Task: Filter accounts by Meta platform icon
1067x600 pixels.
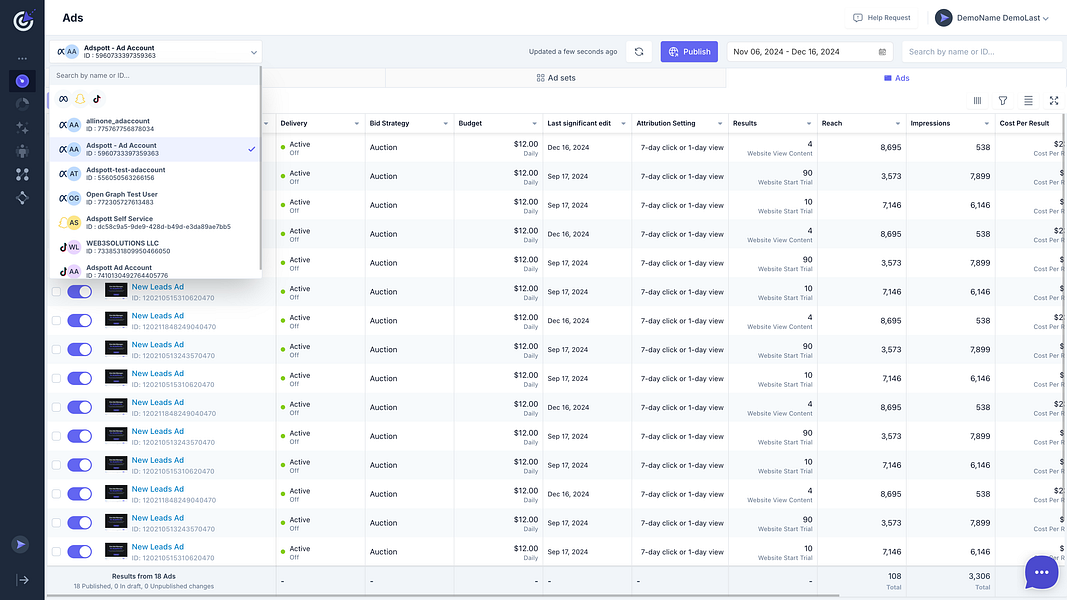Action: 63,99
